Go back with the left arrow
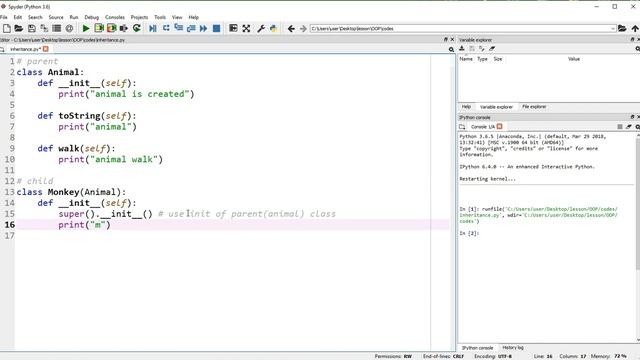Viewport: 640px width, 360px height. click(291, 28)
